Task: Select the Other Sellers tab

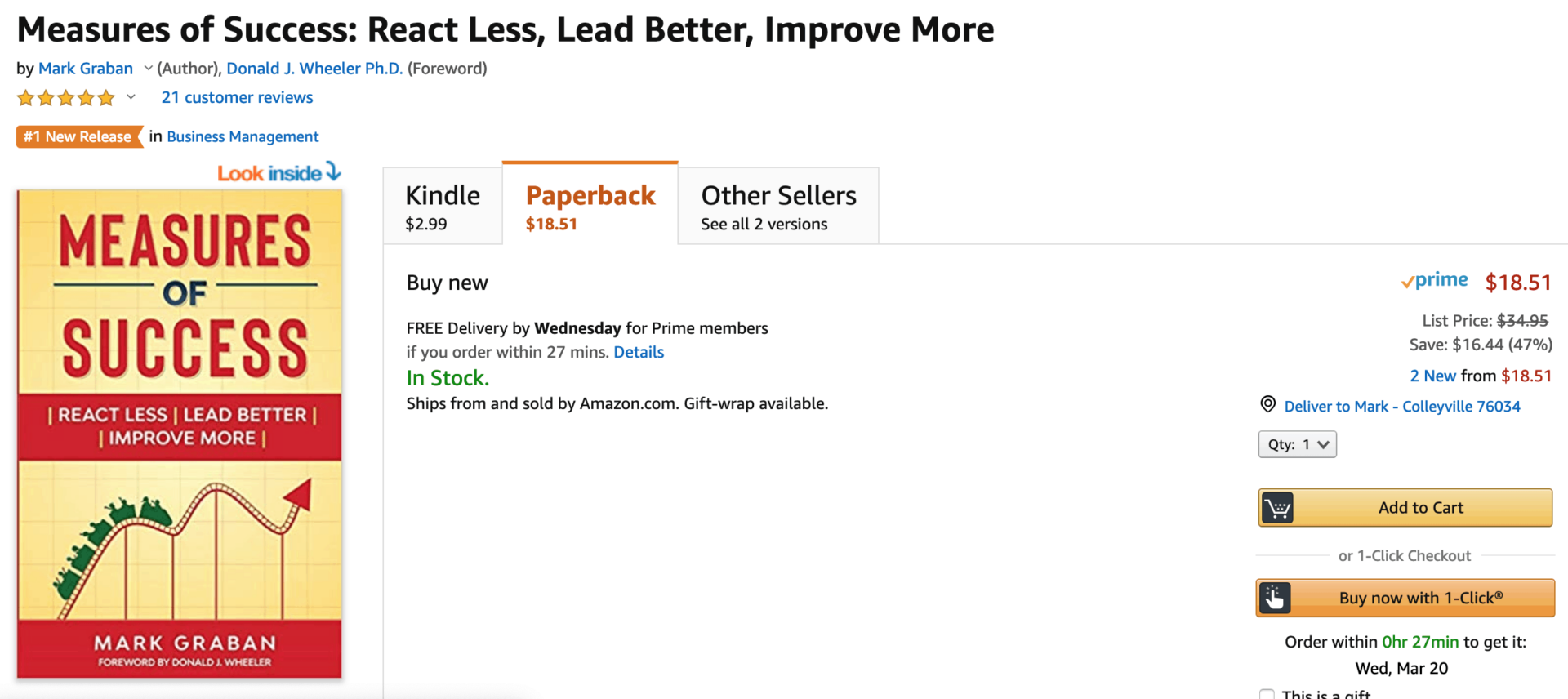Action: coord(778,207)
